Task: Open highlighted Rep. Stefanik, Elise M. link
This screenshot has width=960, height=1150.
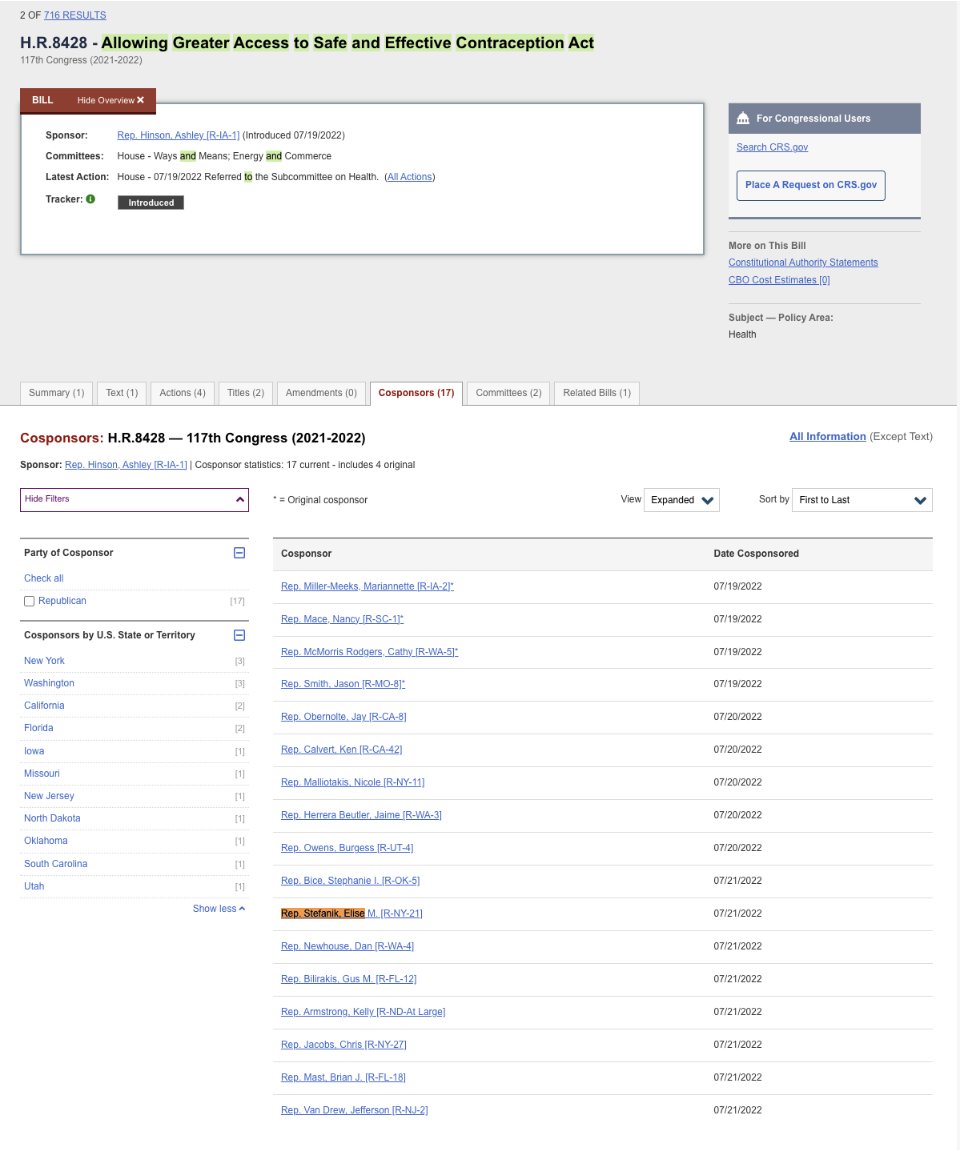Action: (x=351, y=914)
